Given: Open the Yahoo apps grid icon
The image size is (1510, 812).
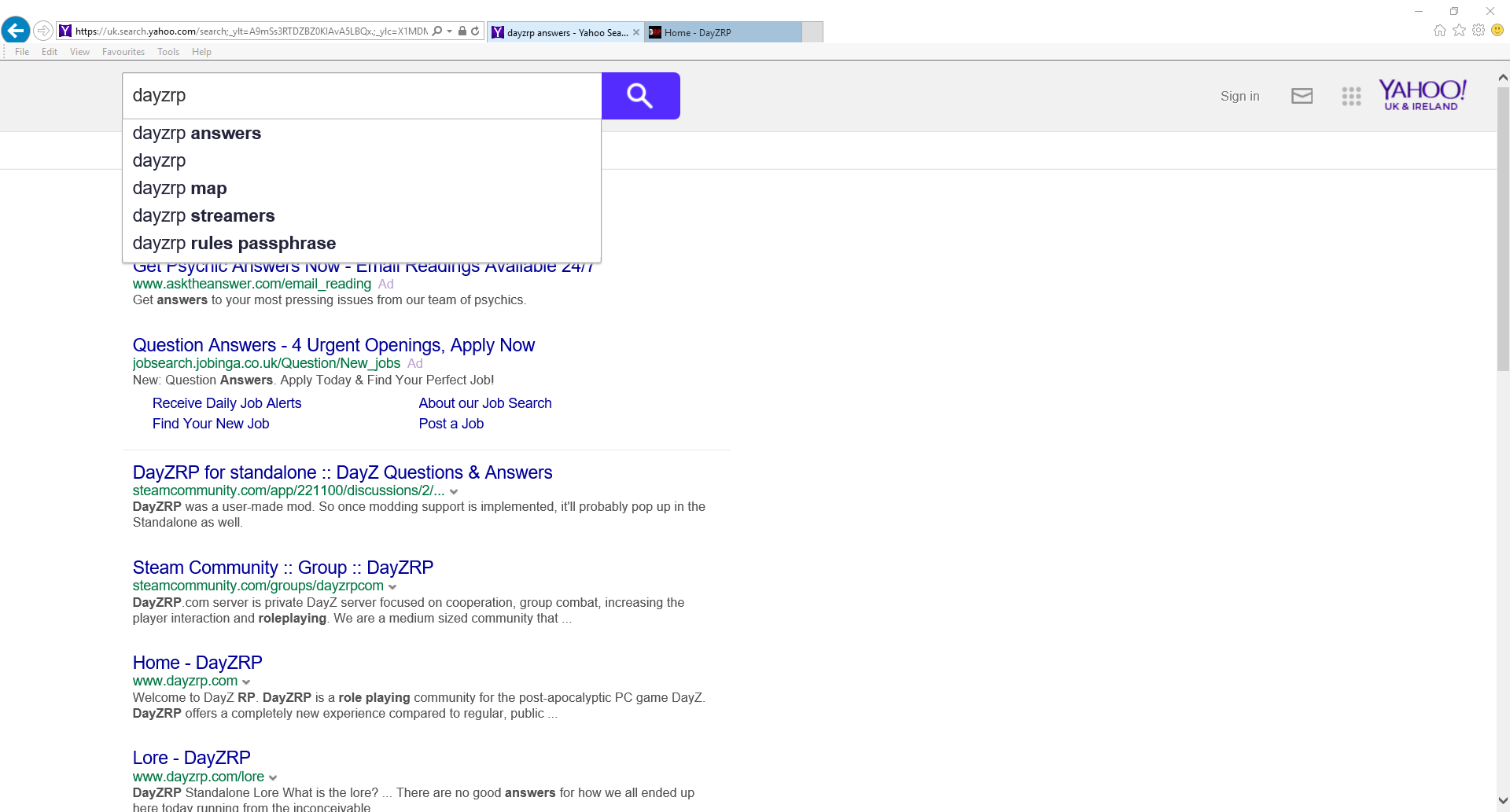Looking at the screenshot, I should (1351, 96).
